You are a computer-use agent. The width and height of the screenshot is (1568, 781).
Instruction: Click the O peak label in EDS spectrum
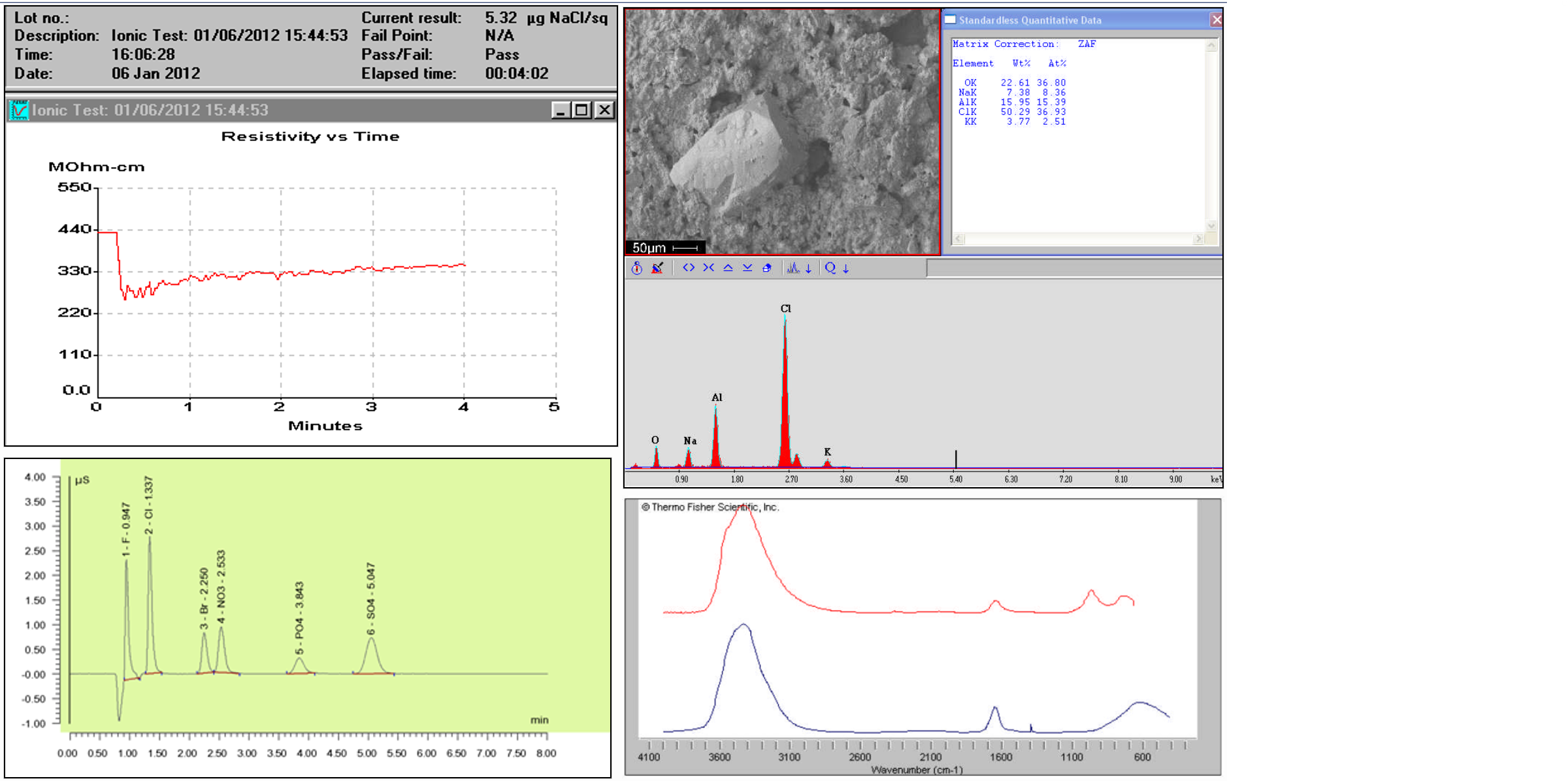(x=655, y=440)
